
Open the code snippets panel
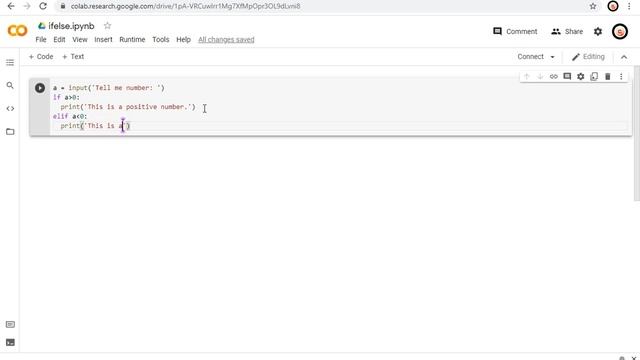click(10, 109)
